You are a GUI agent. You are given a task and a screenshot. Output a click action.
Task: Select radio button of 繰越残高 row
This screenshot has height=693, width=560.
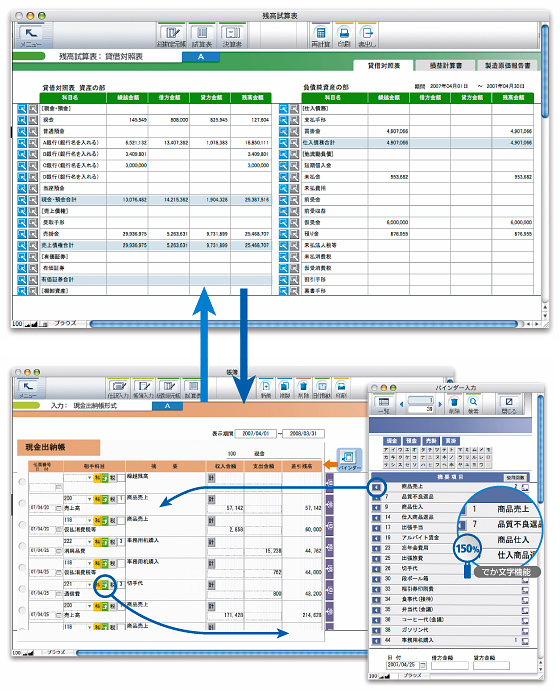coord(22,482)
